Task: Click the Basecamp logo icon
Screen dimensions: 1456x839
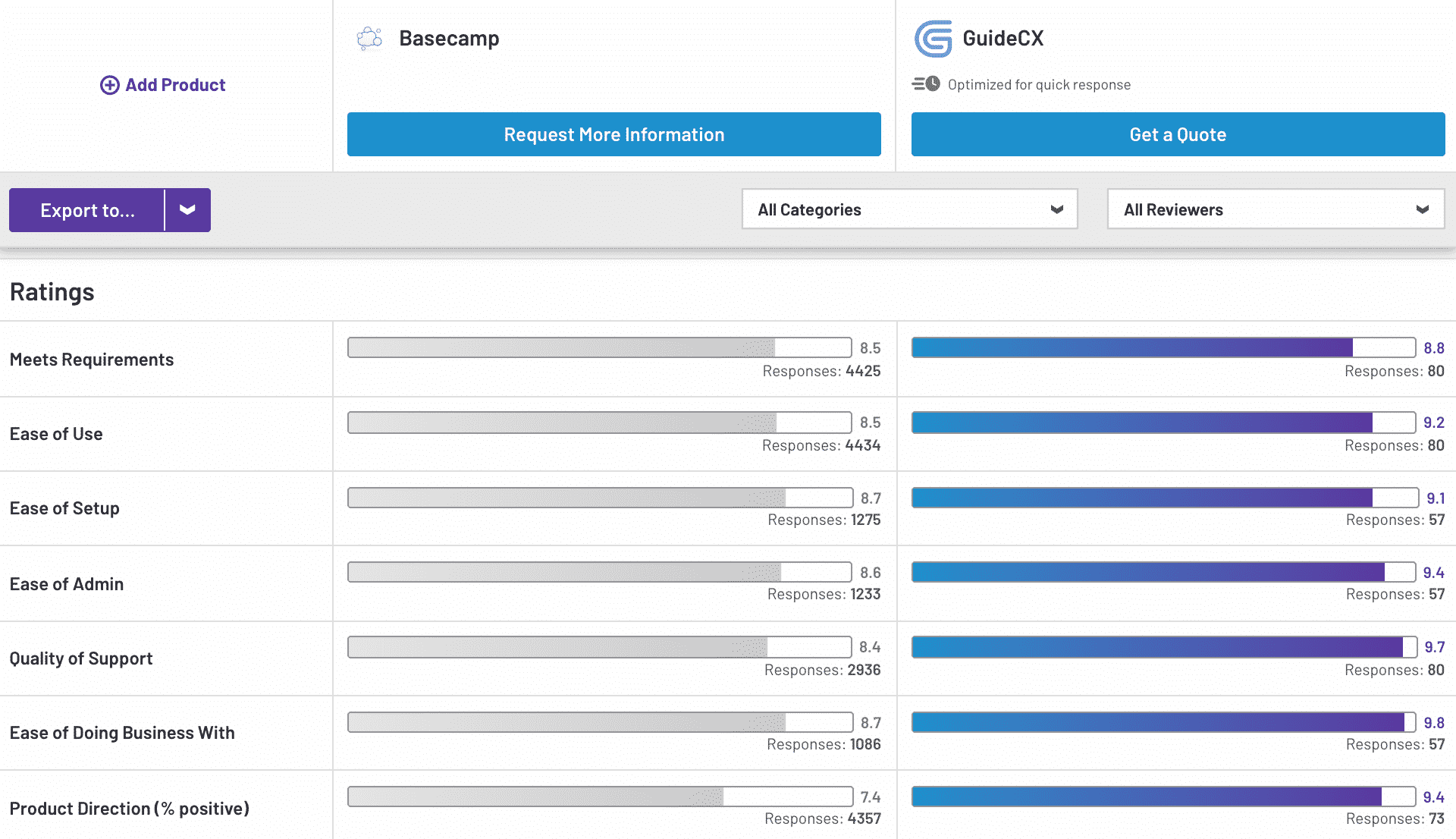Action: (x=369, y=38)
